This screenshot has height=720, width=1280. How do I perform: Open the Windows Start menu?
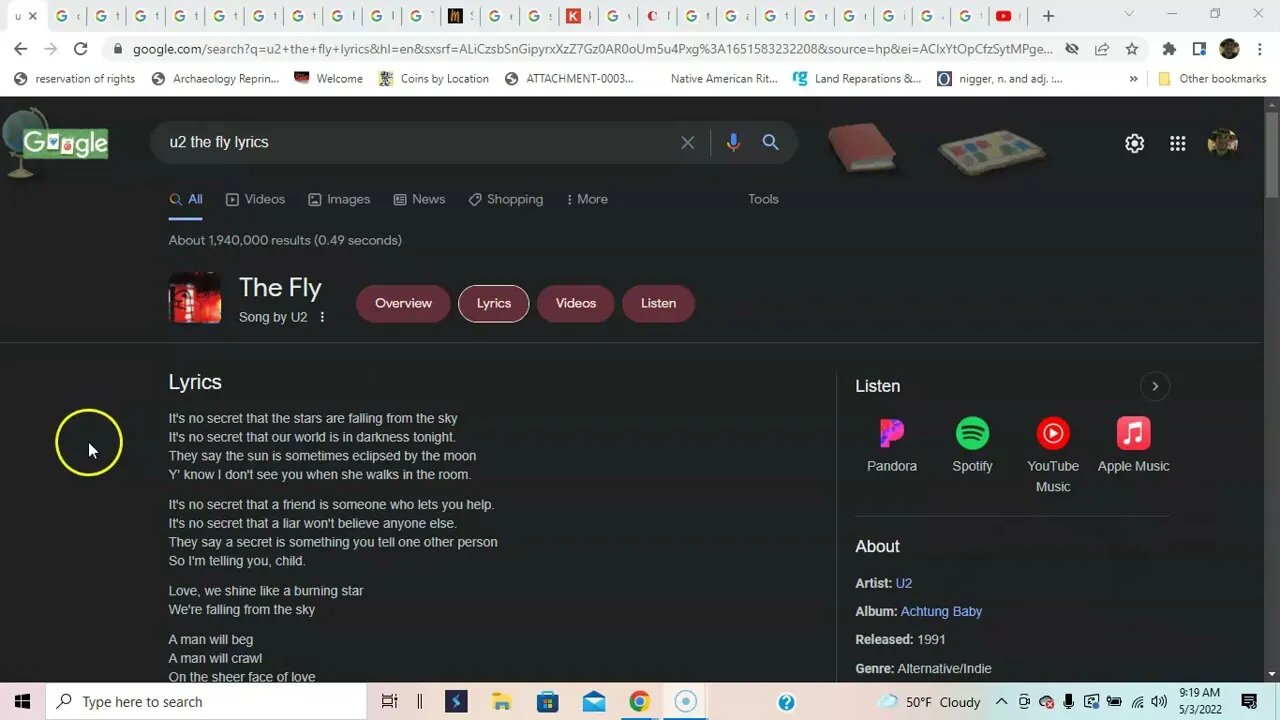click(22, 702)
